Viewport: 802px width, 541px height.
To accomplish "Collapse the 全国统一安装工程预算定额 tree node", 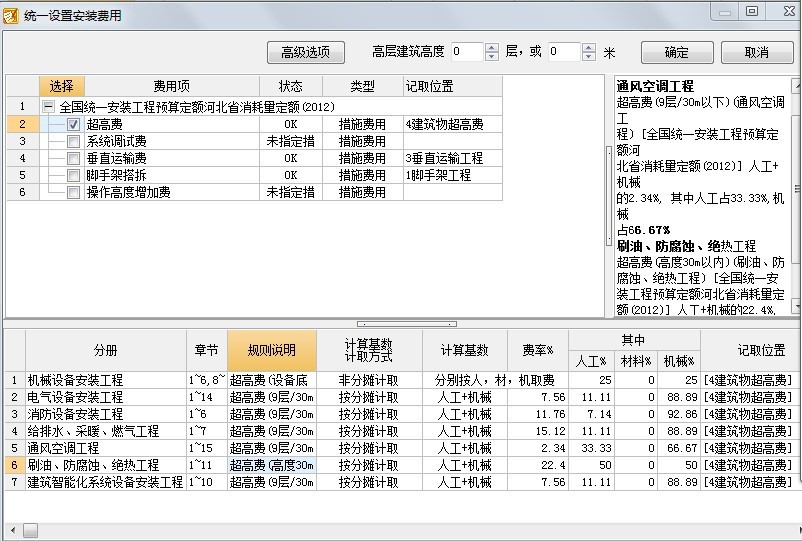I will click(49, 107).
